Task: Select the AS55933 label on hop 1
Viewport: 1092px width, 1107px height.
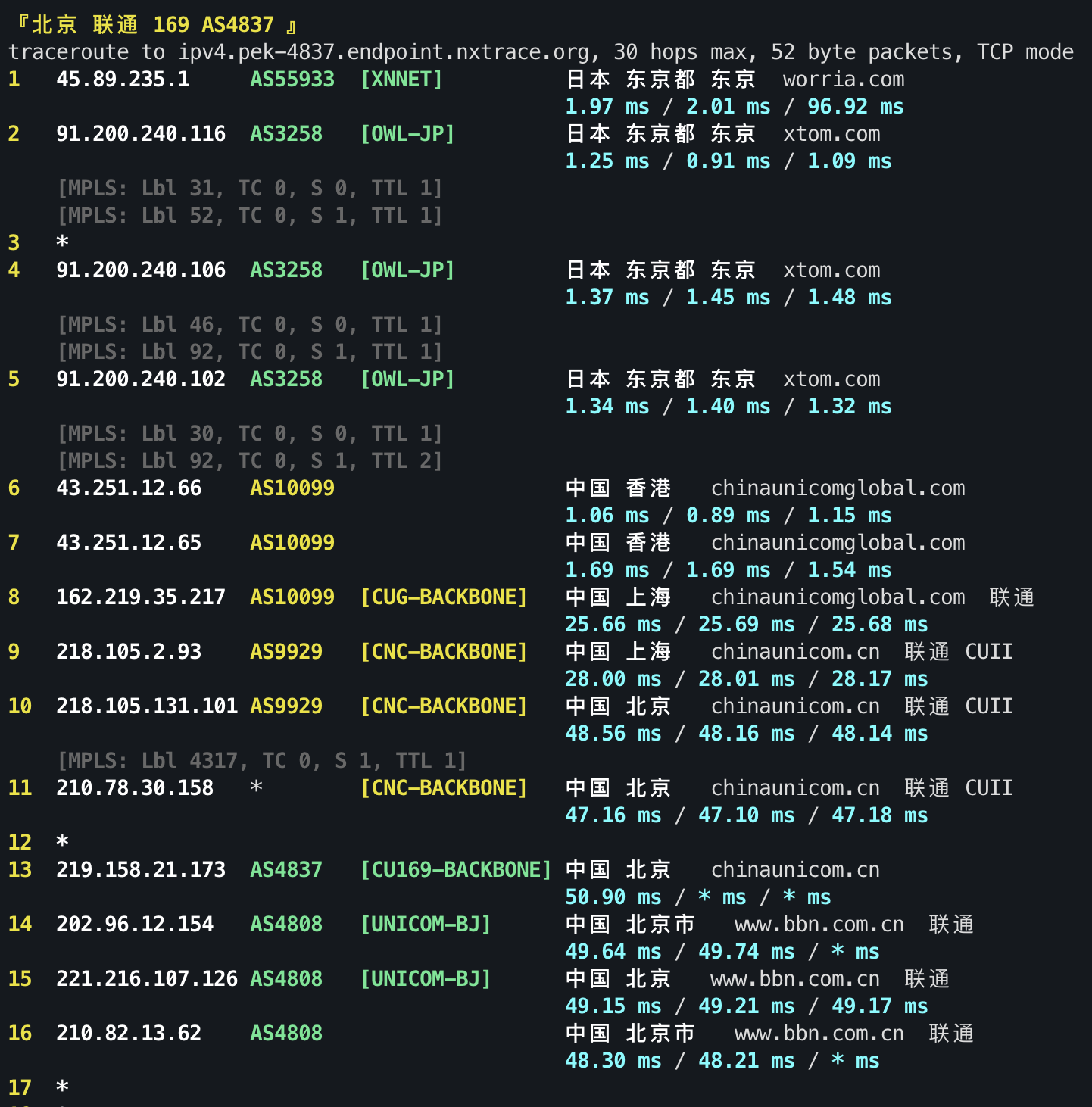Action: pos(292,79)
